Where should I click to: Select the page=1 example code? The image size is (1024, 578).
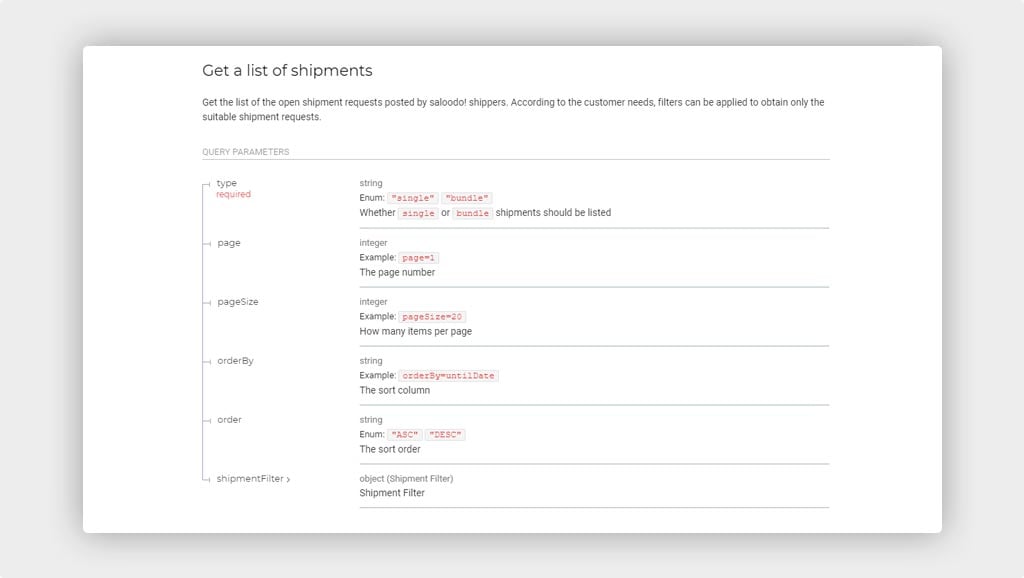coord(419,258)
